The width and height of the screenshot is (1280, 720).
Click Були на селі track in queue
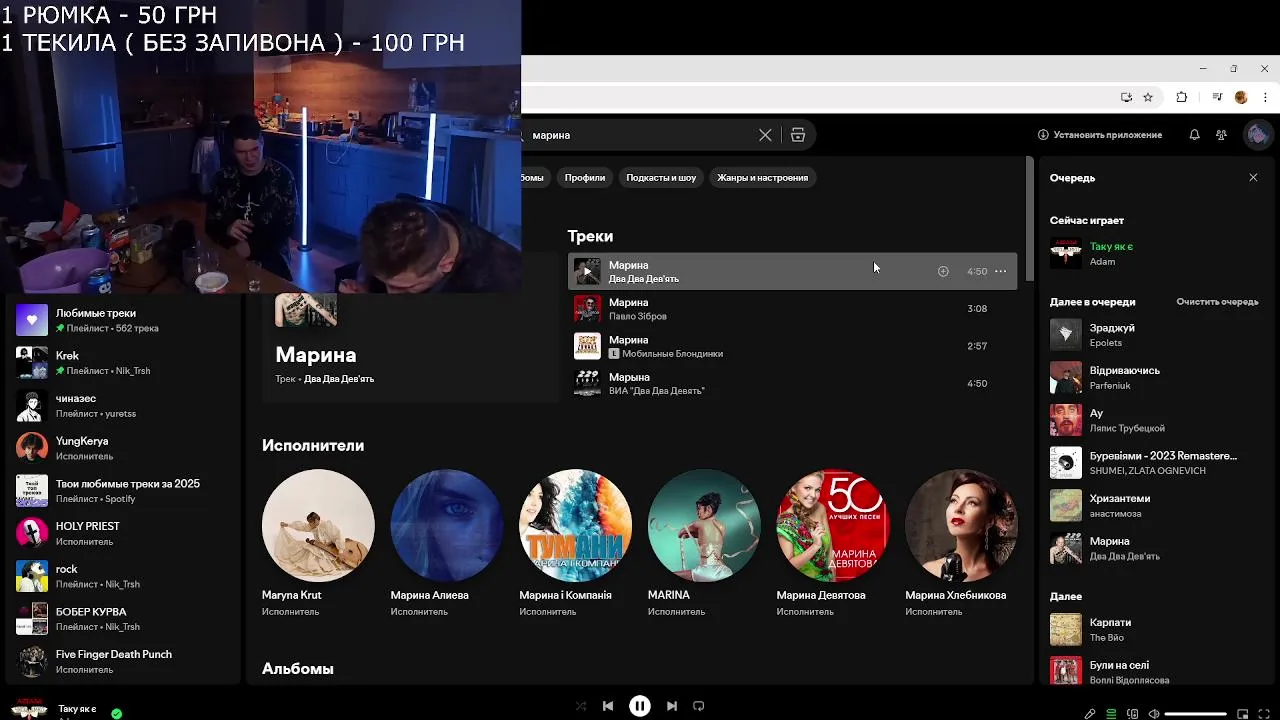tap(1154, 671)
